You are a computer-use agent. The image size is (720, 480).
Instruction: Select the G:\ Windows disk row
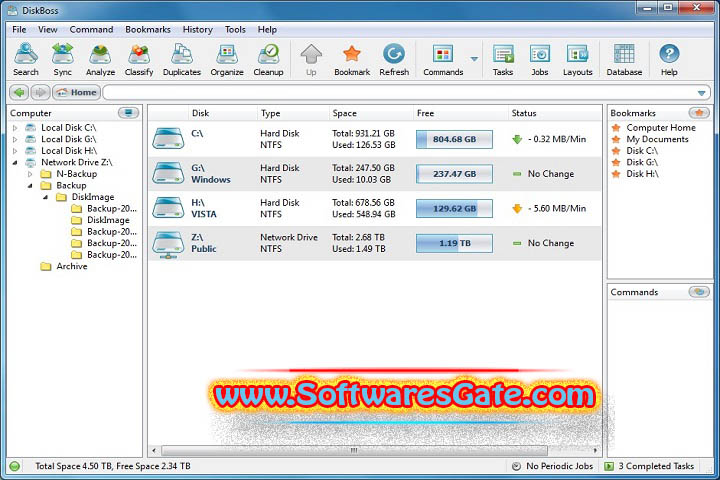pos(375,174)
